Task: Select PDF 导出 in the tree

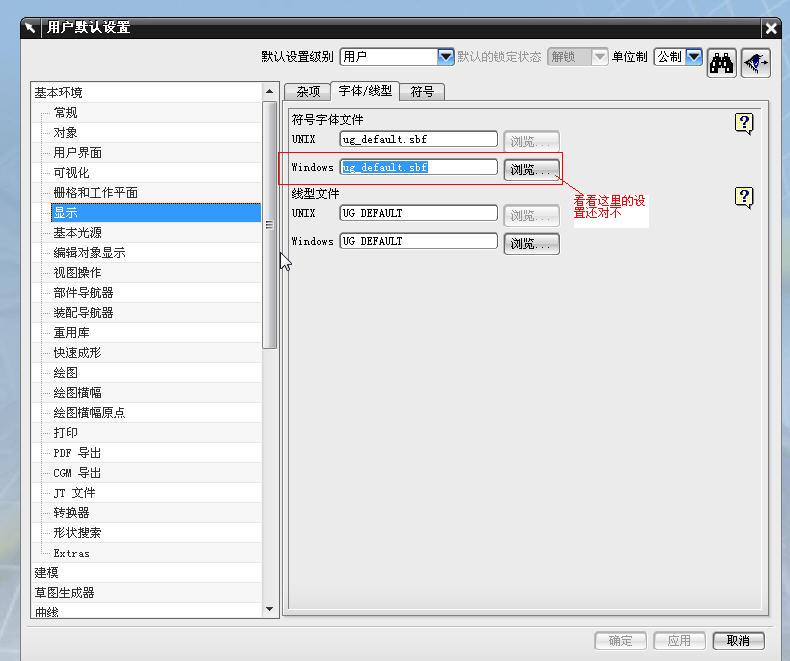Action: 78,453
